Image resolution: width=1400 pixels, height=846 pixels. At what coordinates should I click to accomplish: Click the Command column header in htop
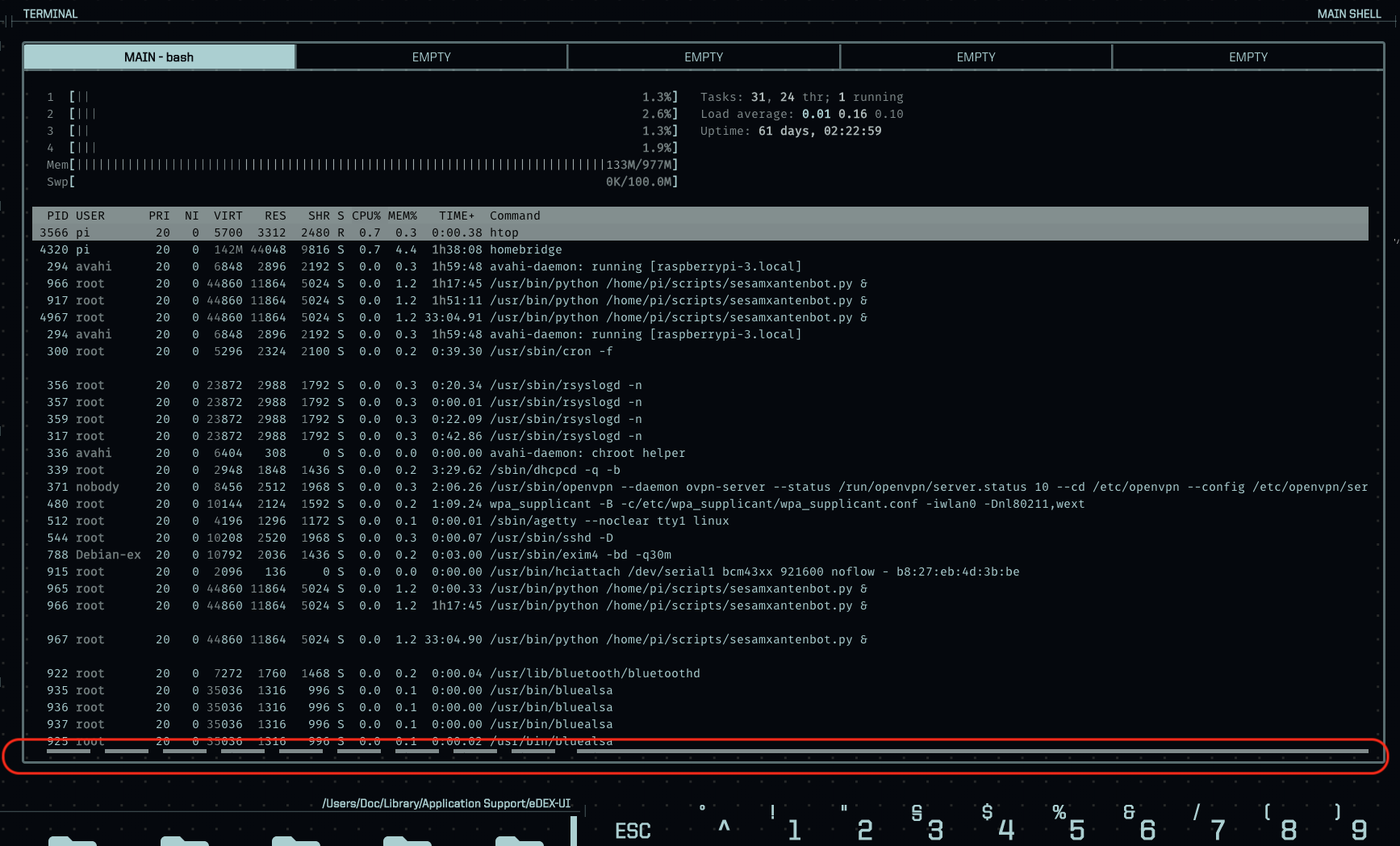(515, 216)
